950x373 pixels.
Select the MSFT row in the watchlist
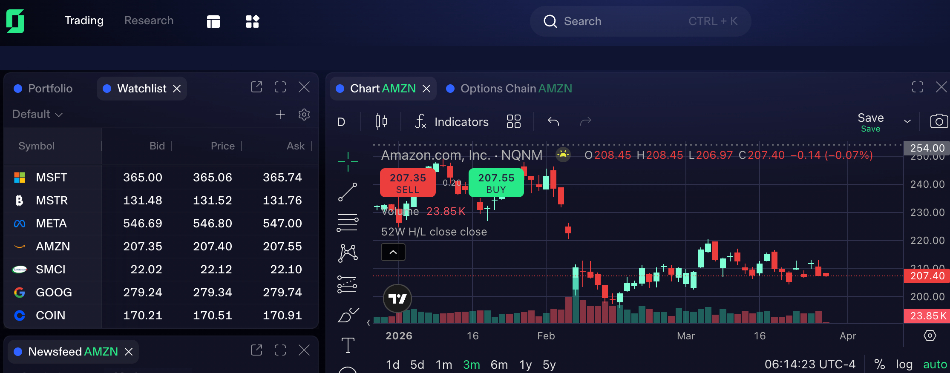(x=161, y=177)
